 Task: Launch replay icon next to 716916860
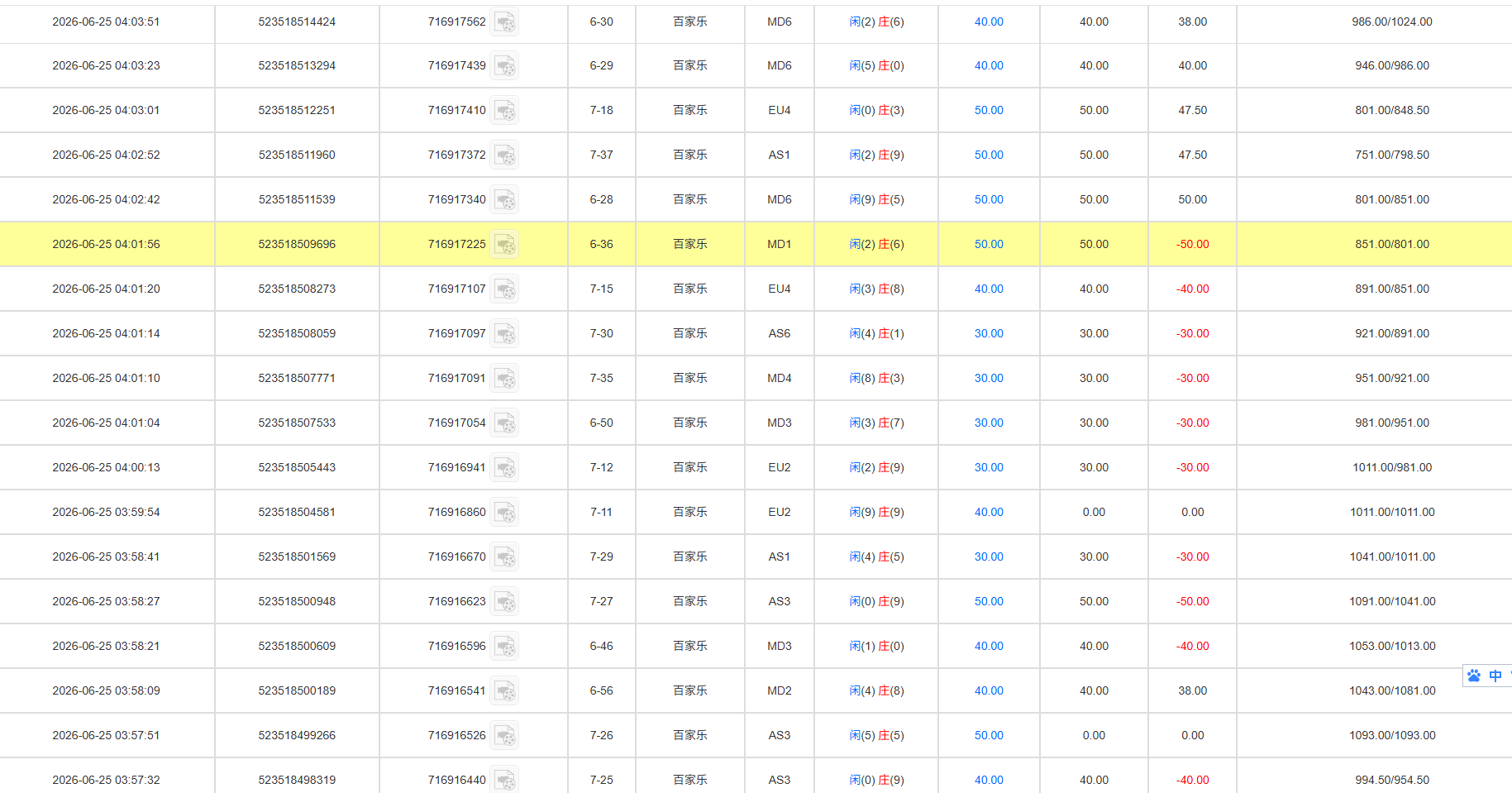504,513
